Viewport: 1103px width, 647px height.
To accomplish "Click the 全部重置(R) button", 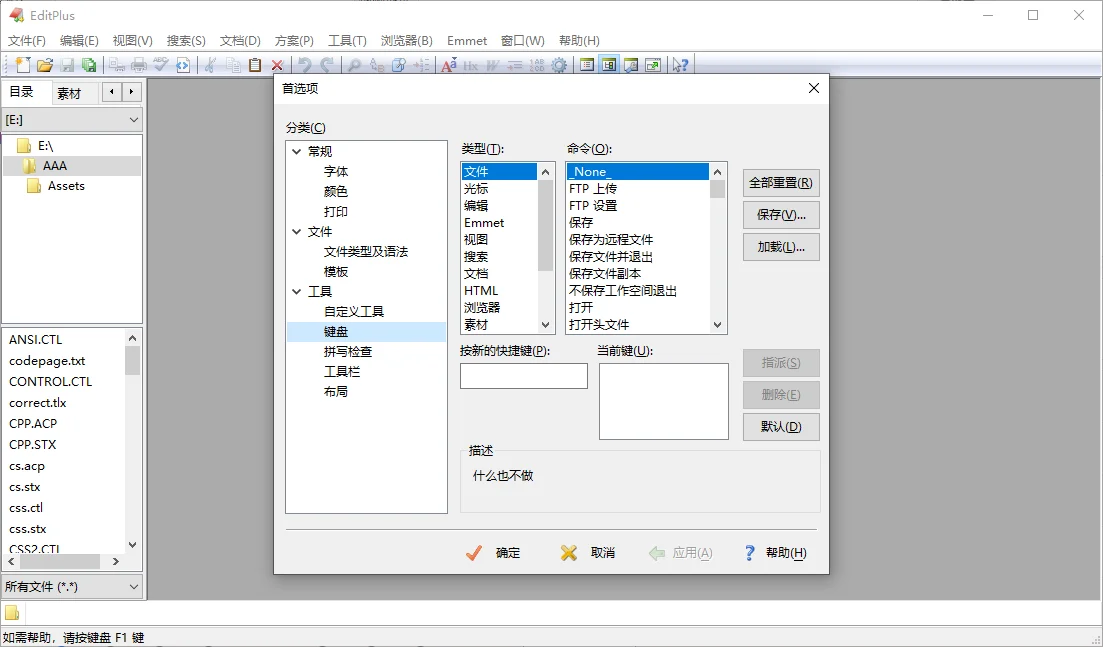I will [781, 183].
